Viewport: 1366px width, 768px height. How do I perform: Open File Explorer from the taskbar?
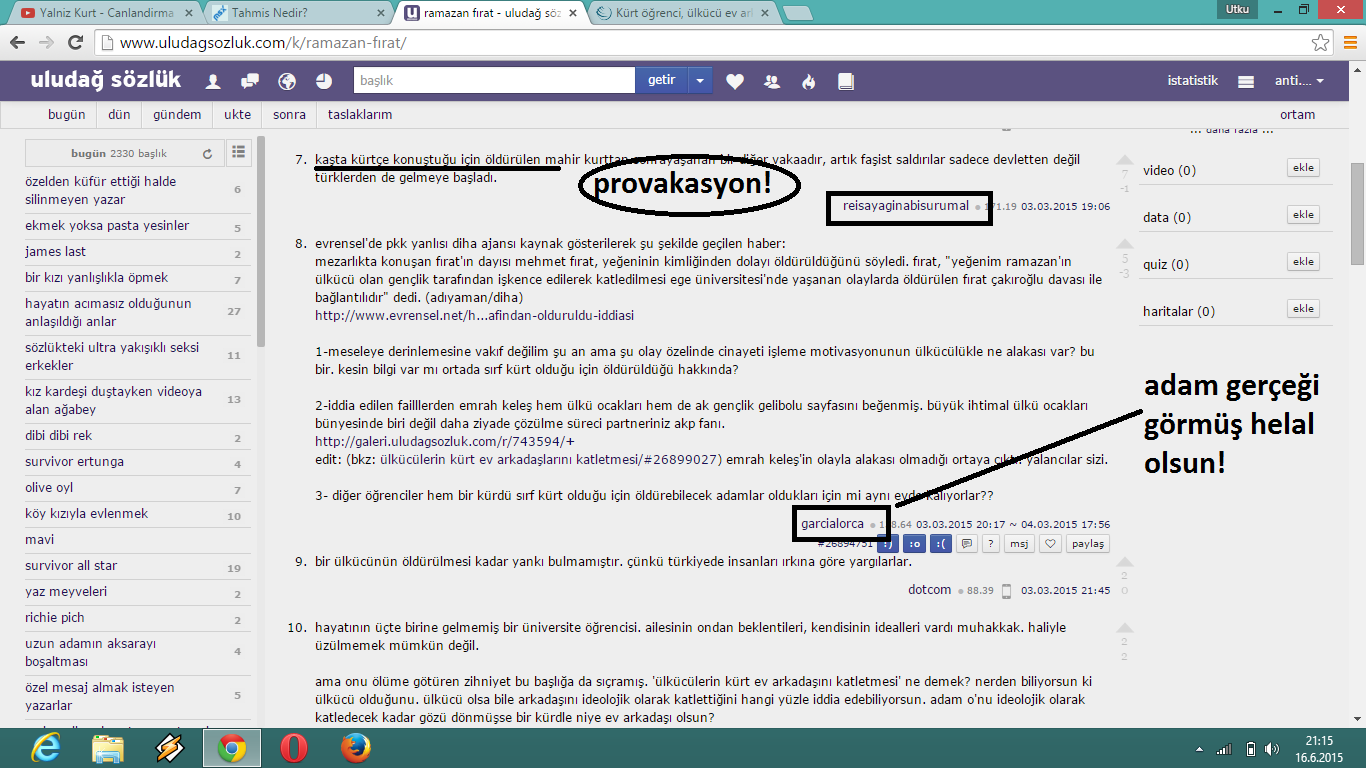pos(107,747)
